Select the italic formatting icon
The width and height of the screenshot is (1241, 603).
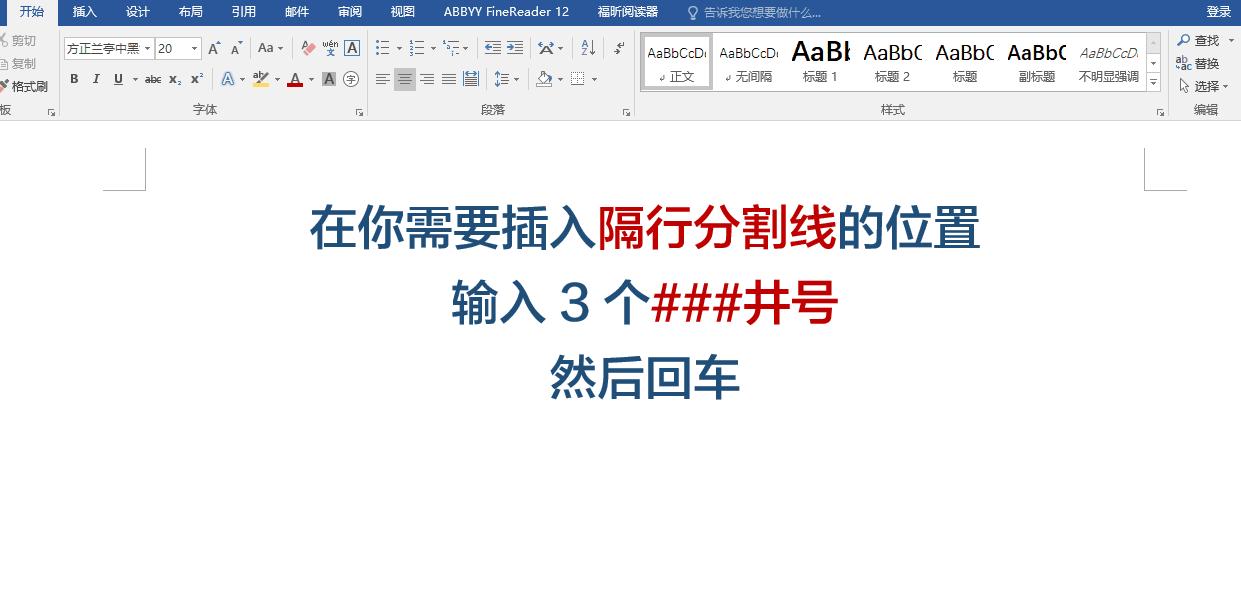point(96,78)
